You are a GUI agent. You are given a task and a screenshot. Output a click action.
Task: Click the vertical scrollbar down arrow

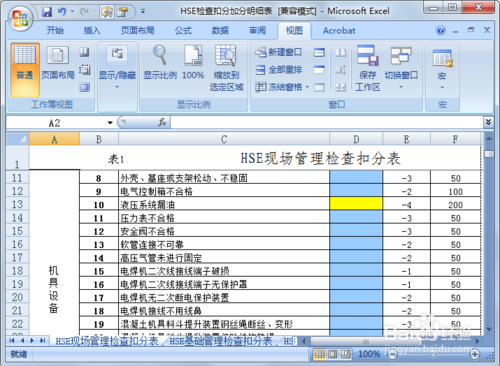coord(489,330)
